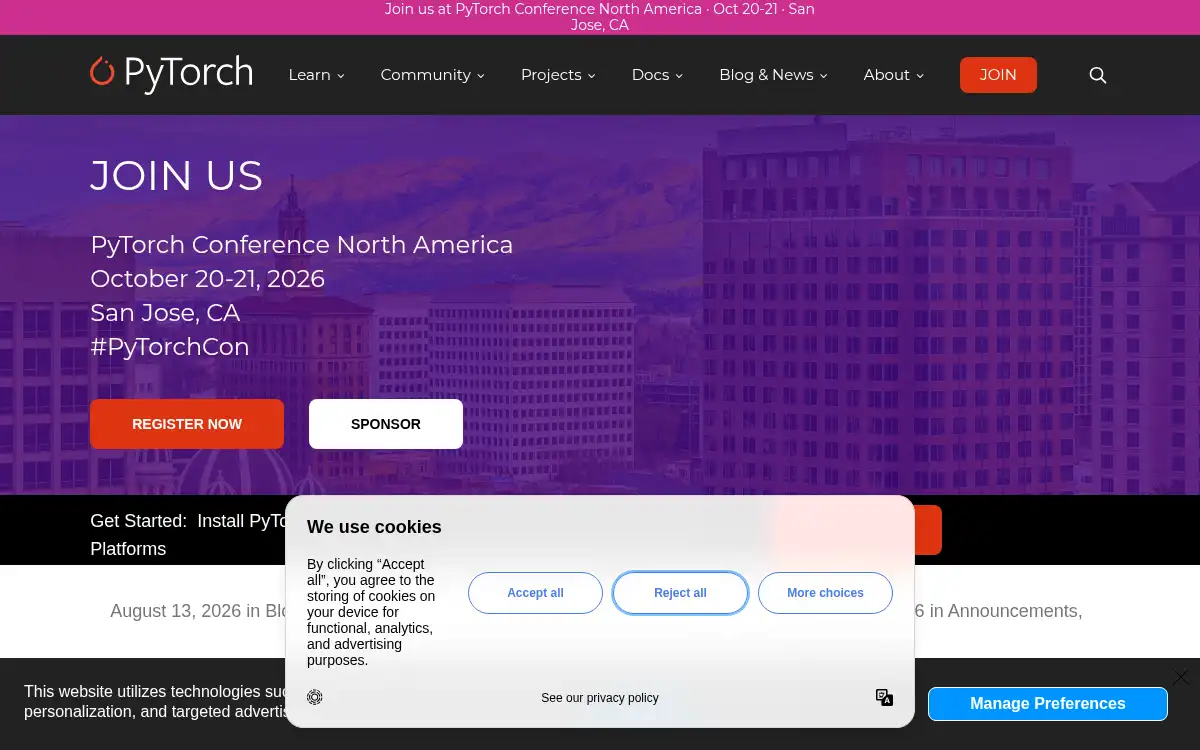The height and width of the screenshot is (750, 1200).
Task: Expand the Projects menu
Action: (x=558, y=75)
